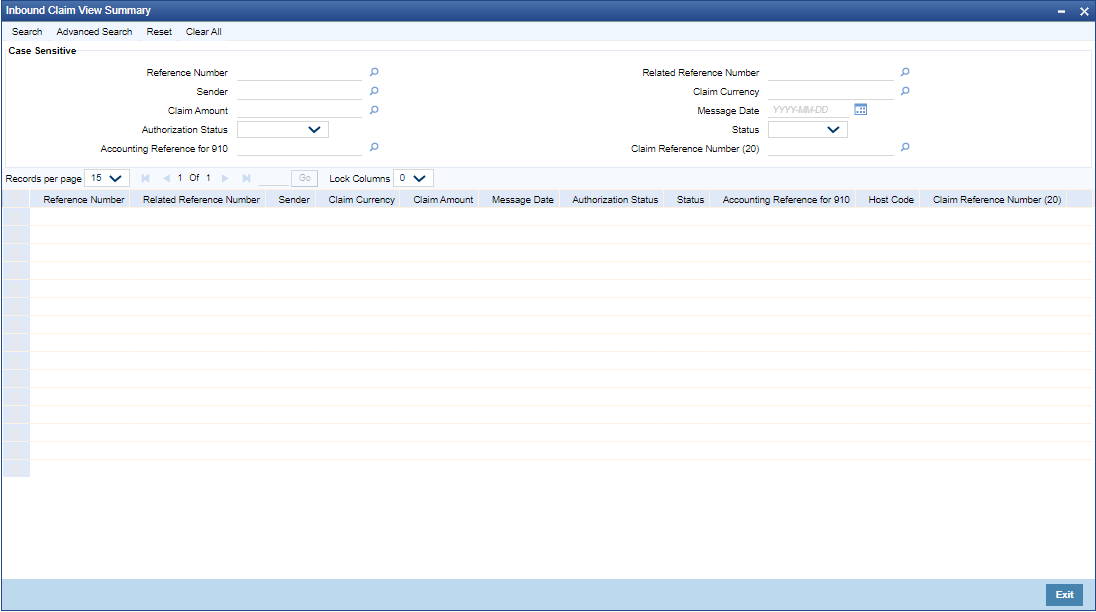Open lookup for Accounting Reference for 910
This screenshot has height=612, width=1096.
coord(374,147)
